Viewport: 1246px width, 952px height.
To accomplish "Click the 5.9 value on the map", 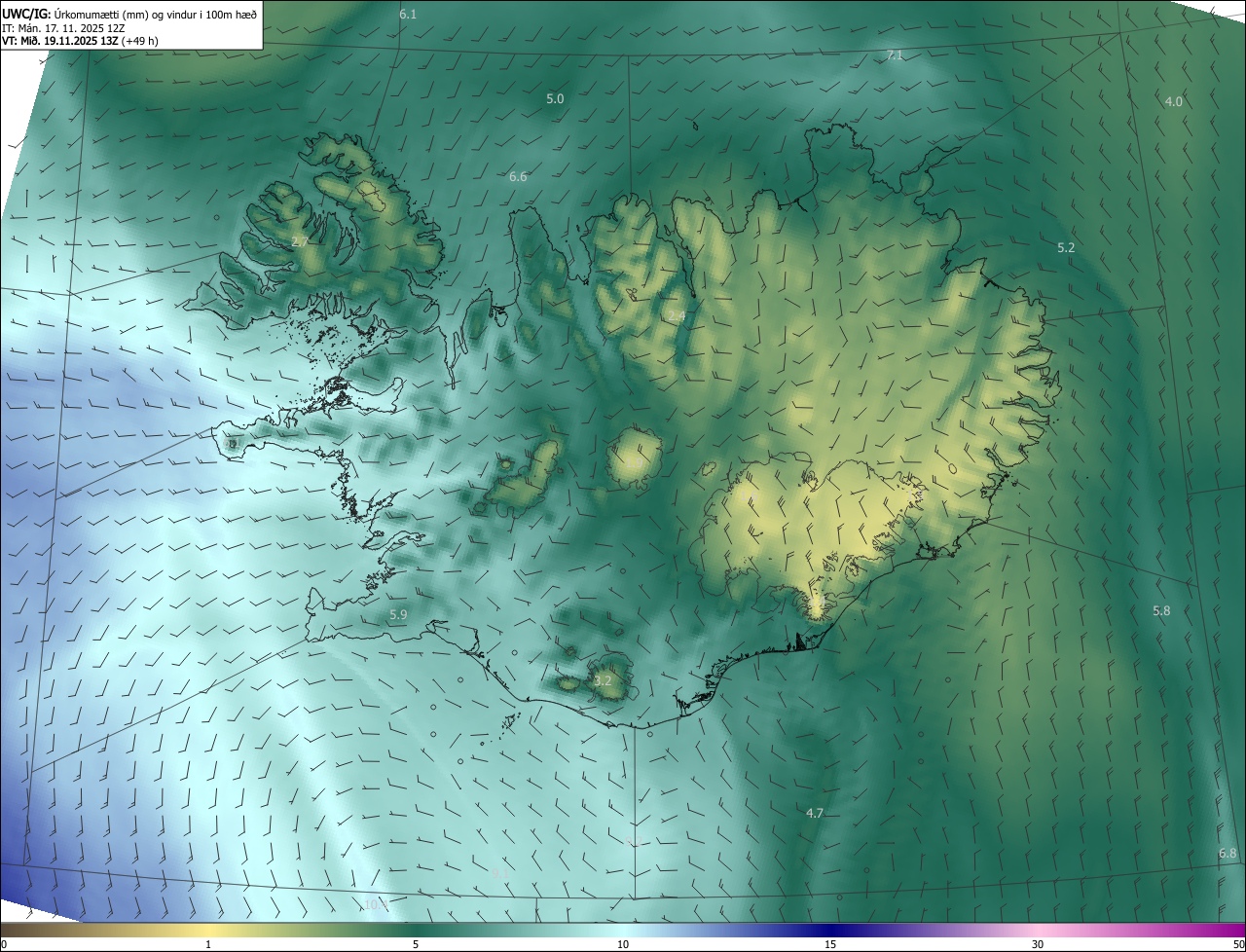I will tap(398, 614).
